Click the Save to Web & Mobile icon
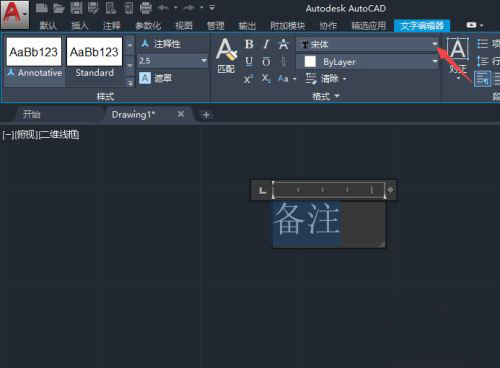500x368 pixels. pos(128,8)
